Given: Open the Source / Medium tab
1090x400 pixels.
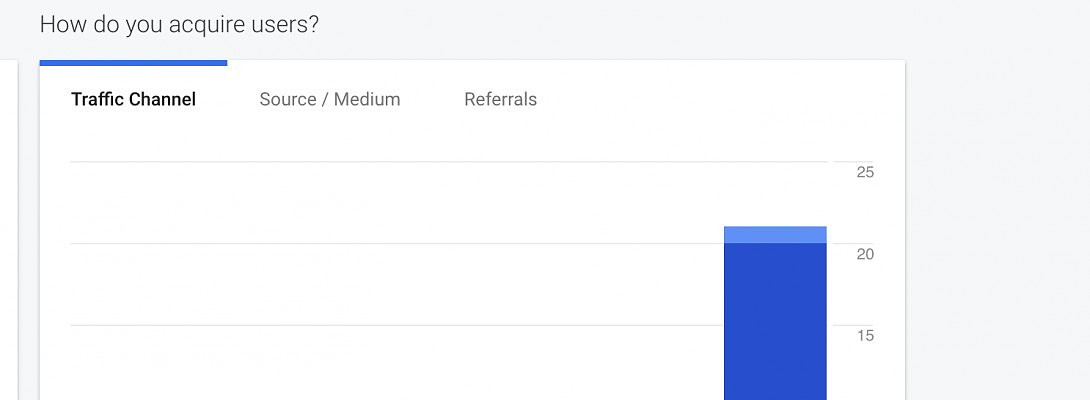Looking at the screenshot, I should 329,99.
